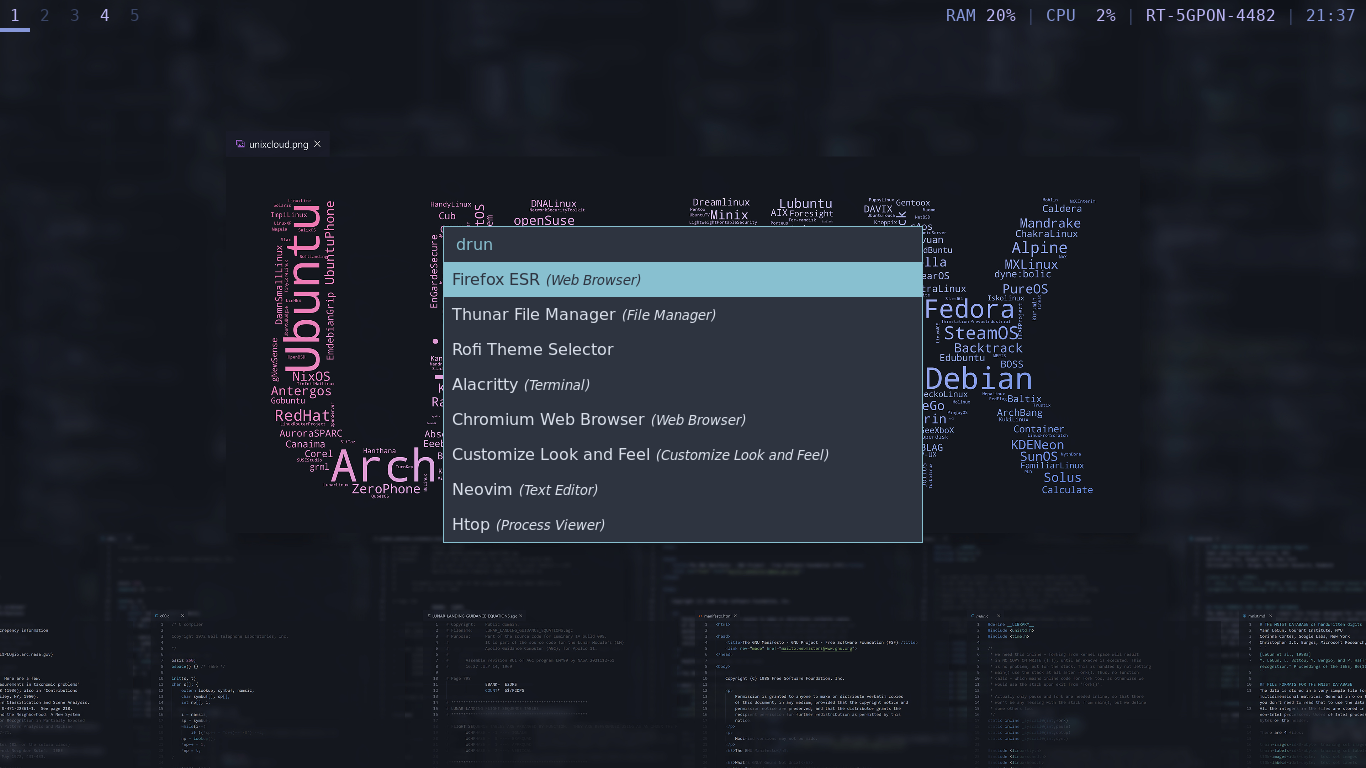This screenshot has width=1366, height=768.
Task: Open the RT-5GPON-4482 network indicator
Action: (x=1210, y=16)
